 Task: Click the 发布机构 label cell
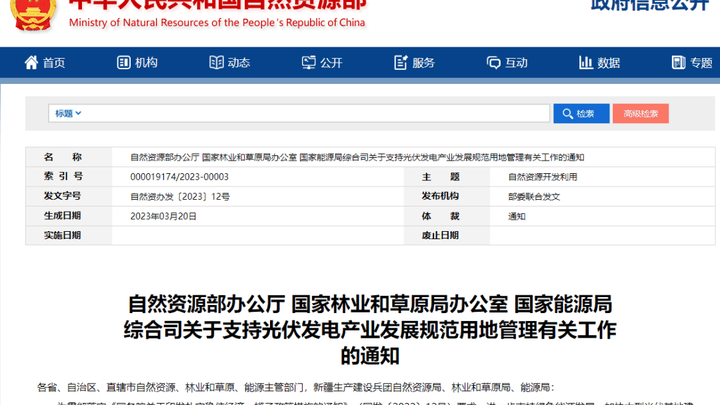click(447, 197)
